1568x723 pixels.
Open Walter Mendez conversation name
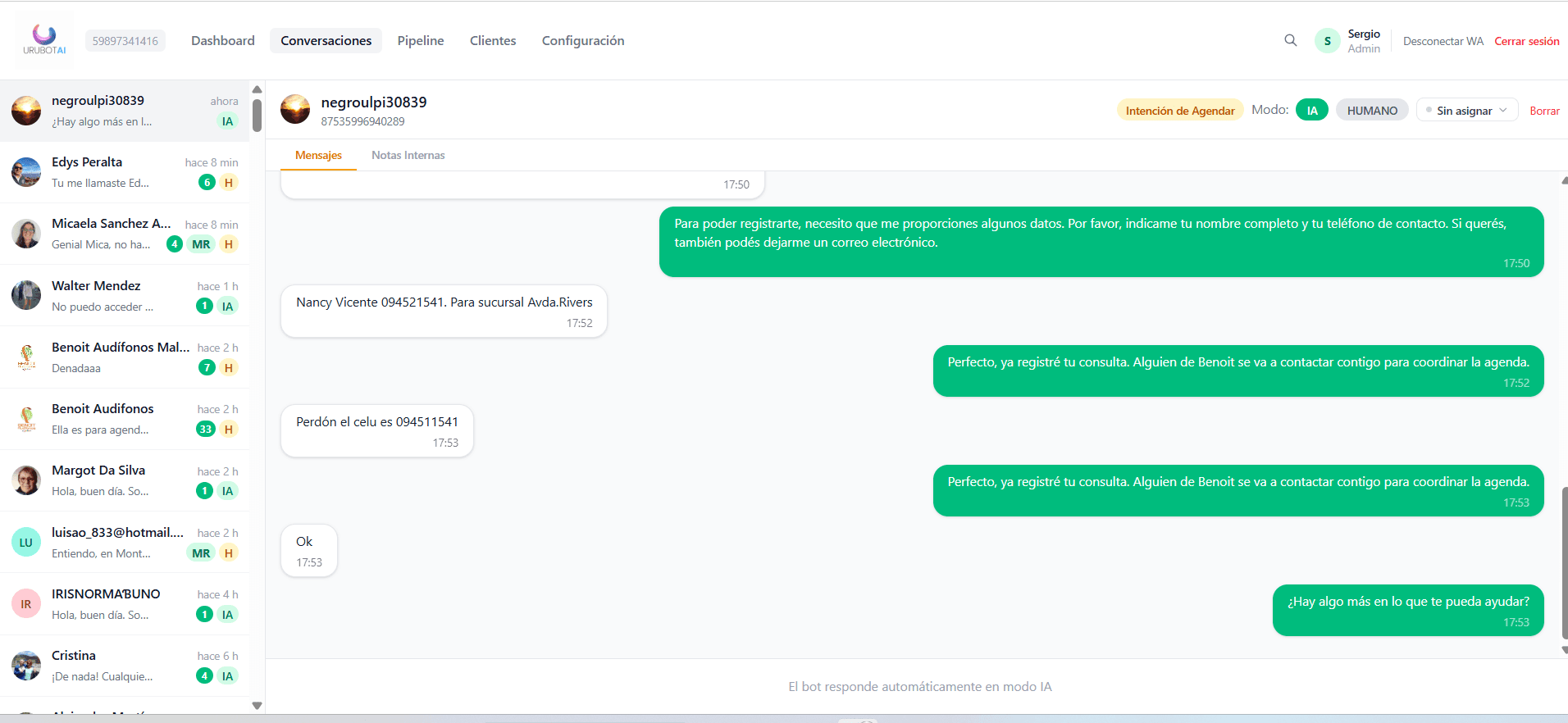pyautogui.click(x=96, y=285)
